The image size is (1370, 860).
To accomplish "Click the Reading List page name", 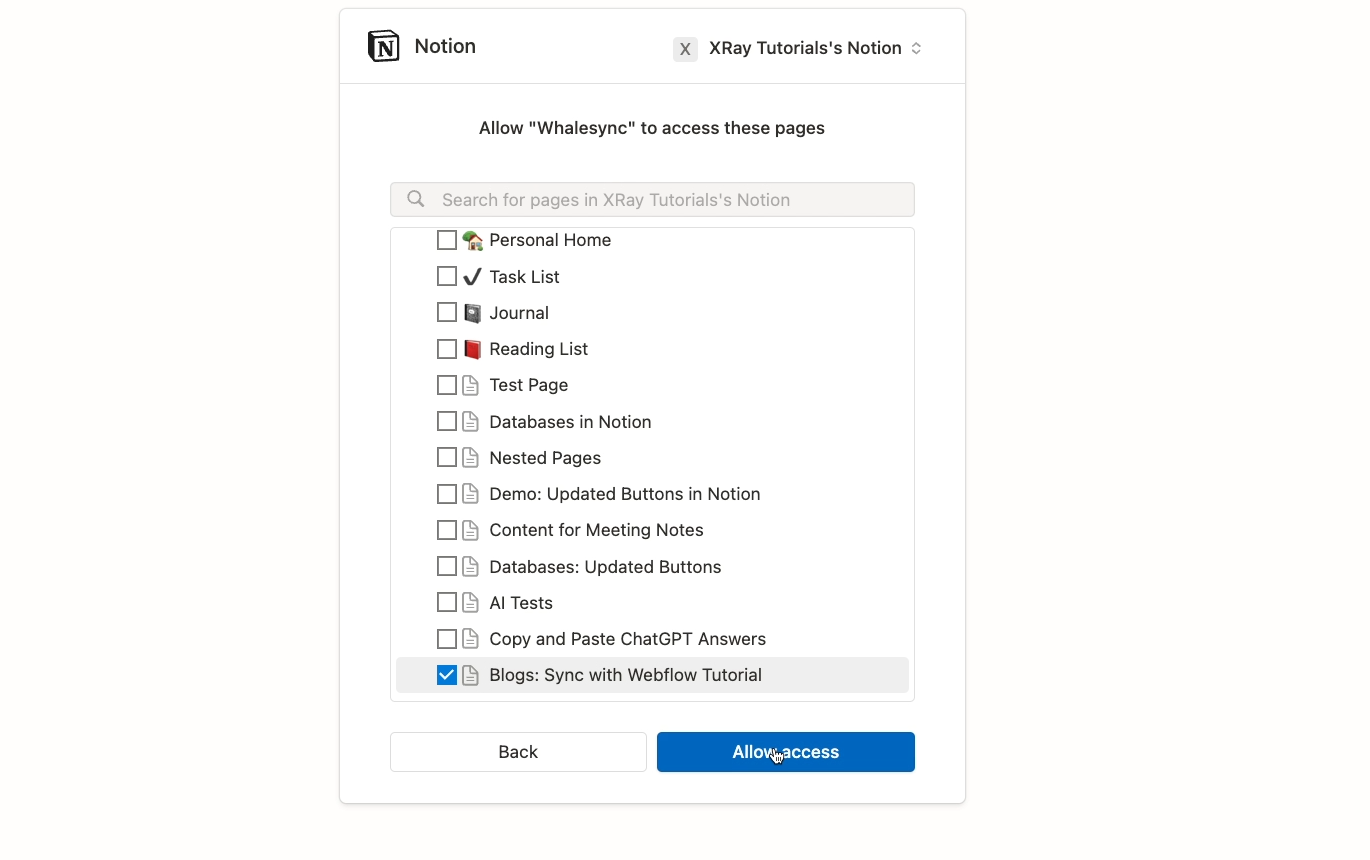I will 539,349.
